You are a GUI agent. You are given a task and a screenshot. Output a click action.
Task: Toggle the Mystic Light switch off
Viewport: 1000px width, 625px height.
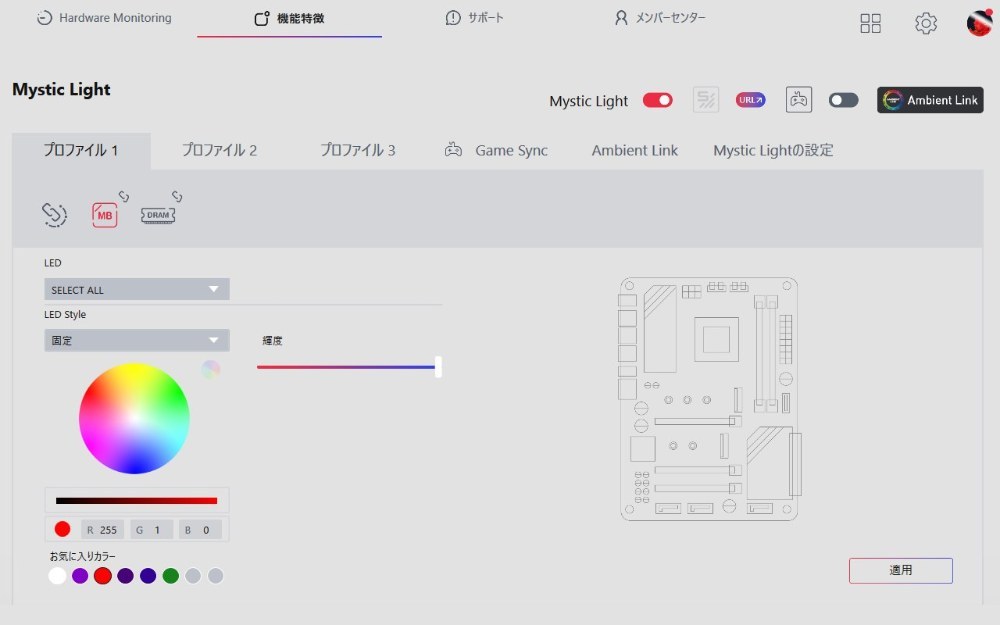[x=658, y=100]
